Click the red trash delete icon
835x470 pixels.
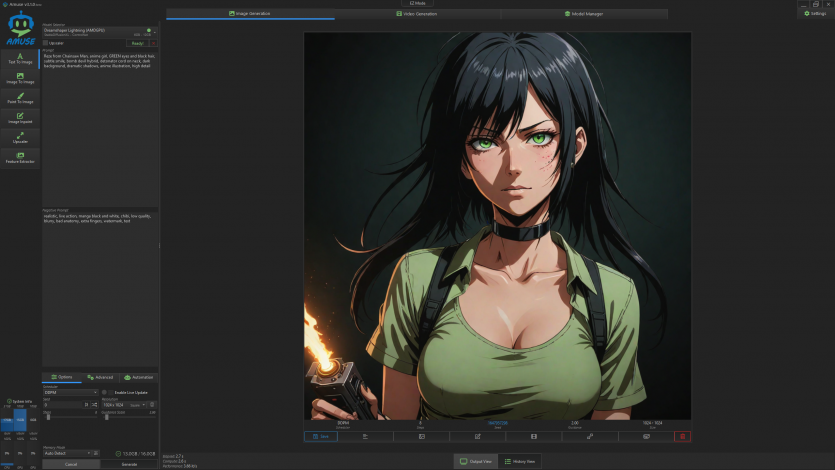pyautogui.click(x=682, y=436)
